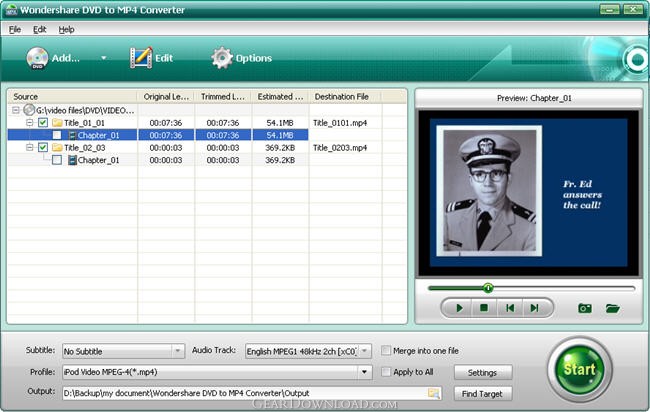Open the File menu
Screen dimensions: 650x412
pos(15,29)
